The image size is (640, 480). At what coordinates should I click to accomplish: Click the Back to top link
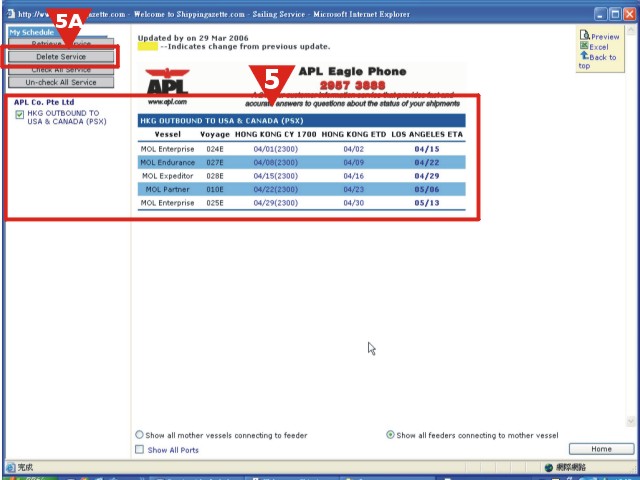tap(598, 61)
